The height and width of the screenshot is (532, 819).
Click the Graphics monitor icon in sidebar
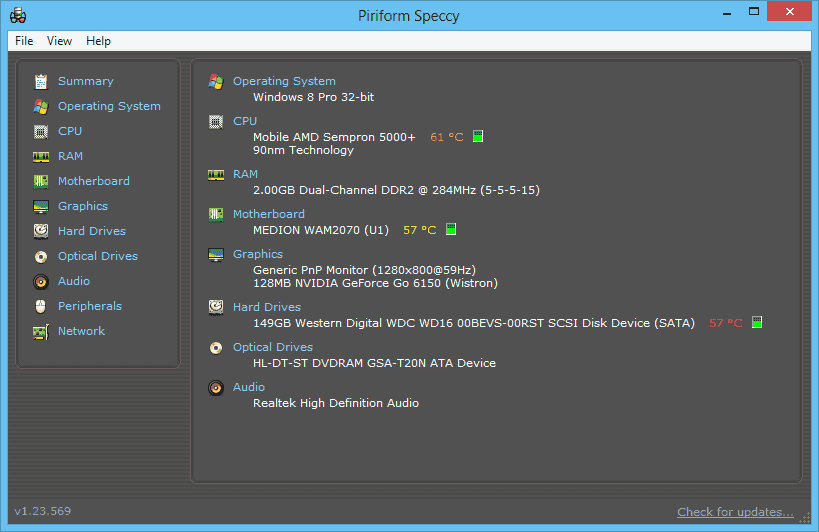41,207
